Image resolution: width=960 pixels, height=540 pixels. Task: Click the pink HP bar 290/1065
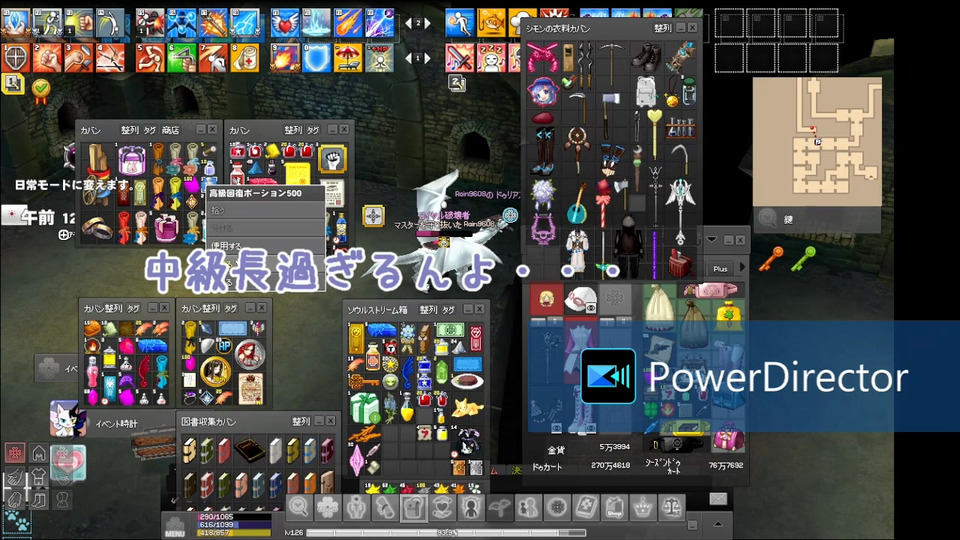click(x=234, y=517)
